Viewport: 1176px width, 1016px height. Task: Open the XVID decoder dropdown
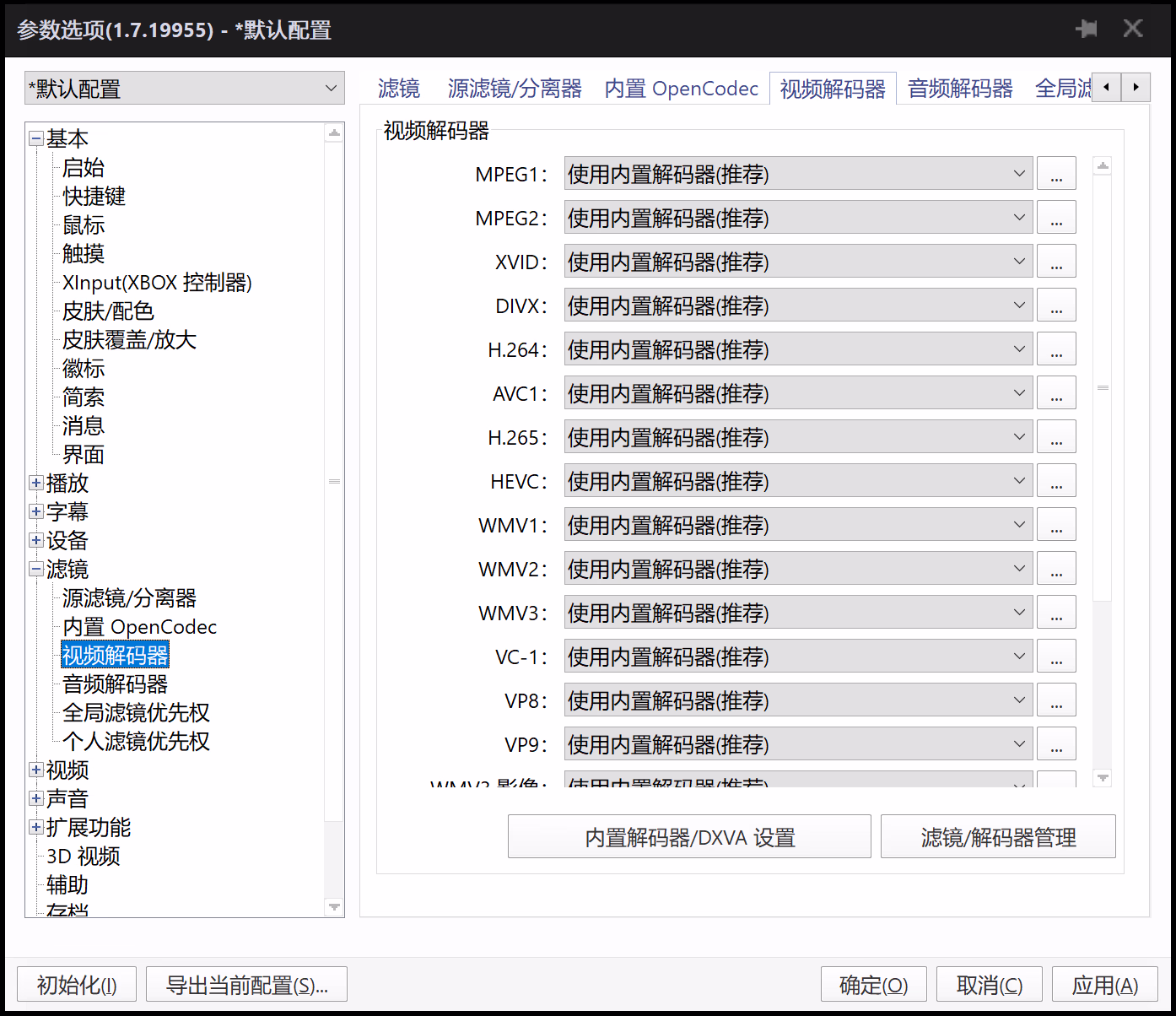coord(798,262)
